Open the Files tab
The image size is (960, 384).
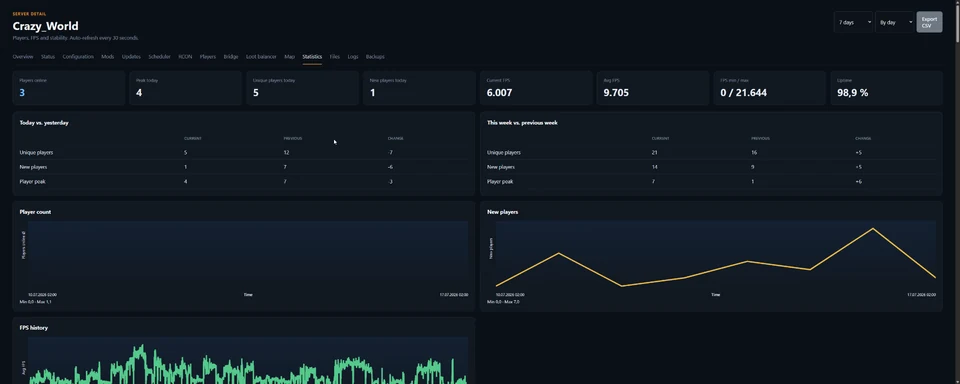[334, 56]
